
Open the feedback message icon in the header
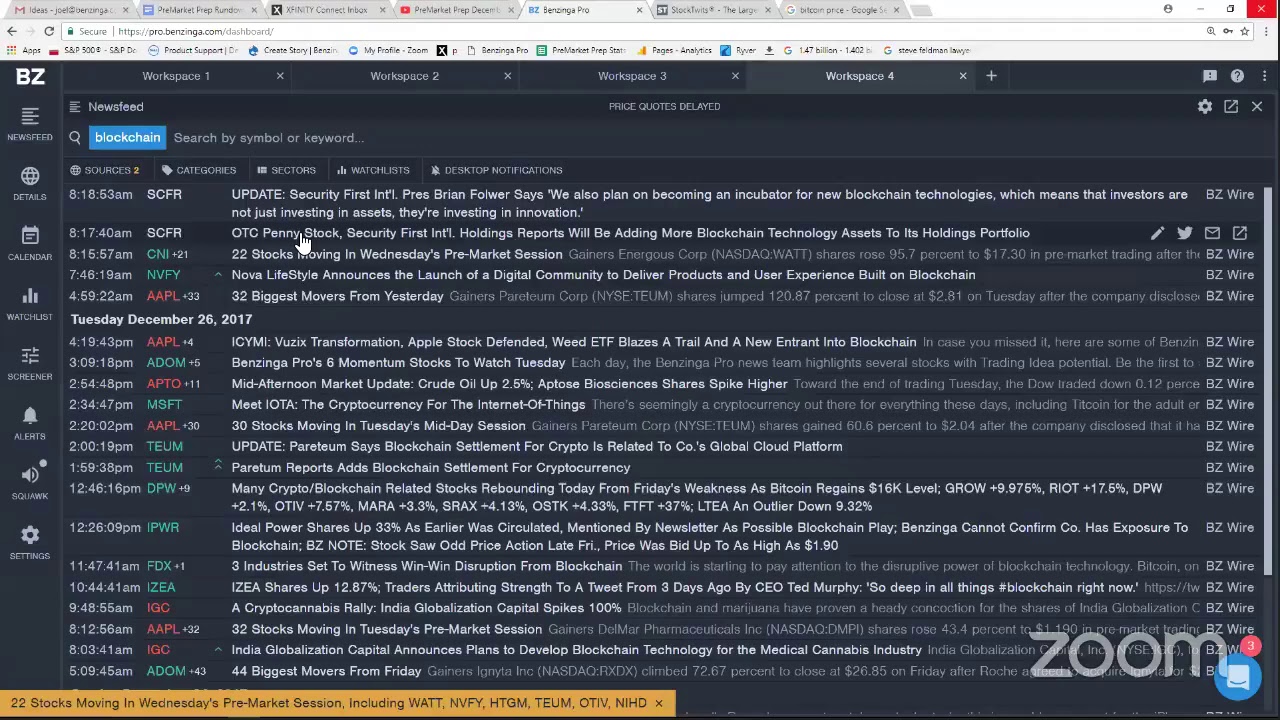point(1210,76)
